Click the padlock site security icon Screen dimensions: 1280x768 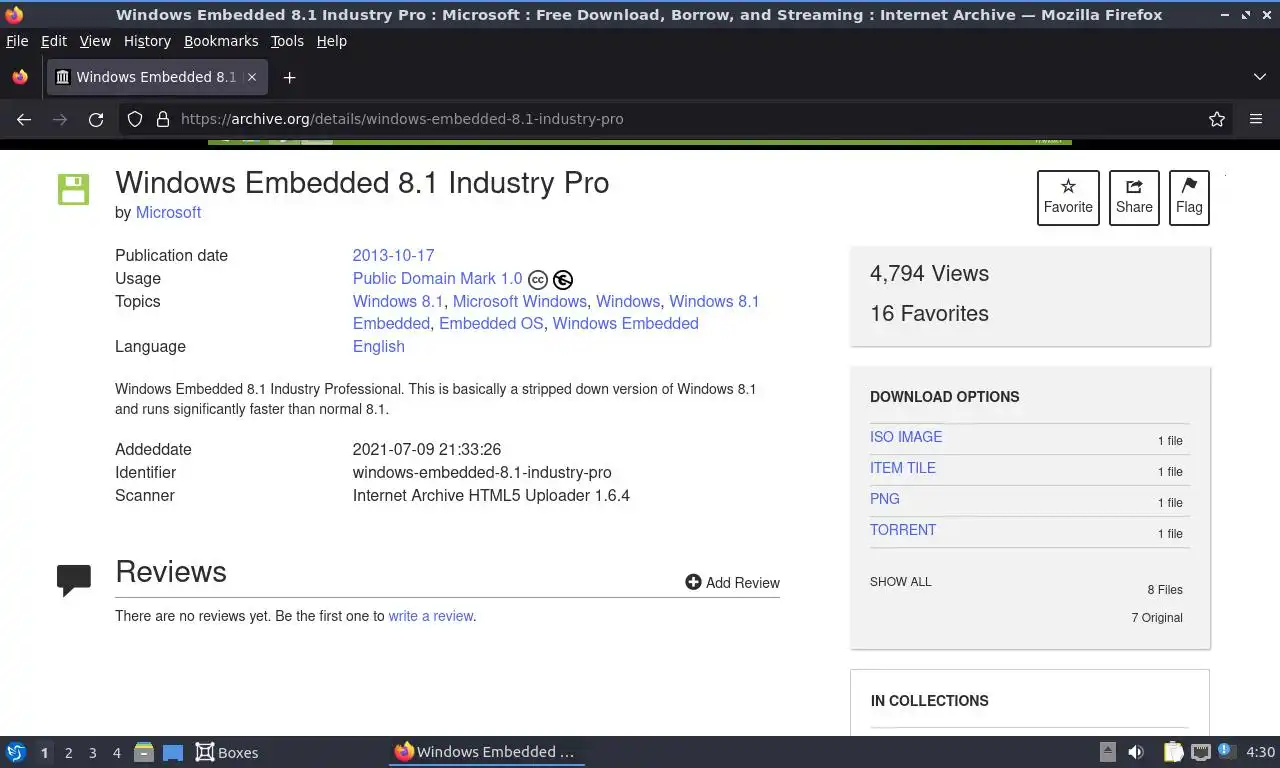click(x=163, y=119)
